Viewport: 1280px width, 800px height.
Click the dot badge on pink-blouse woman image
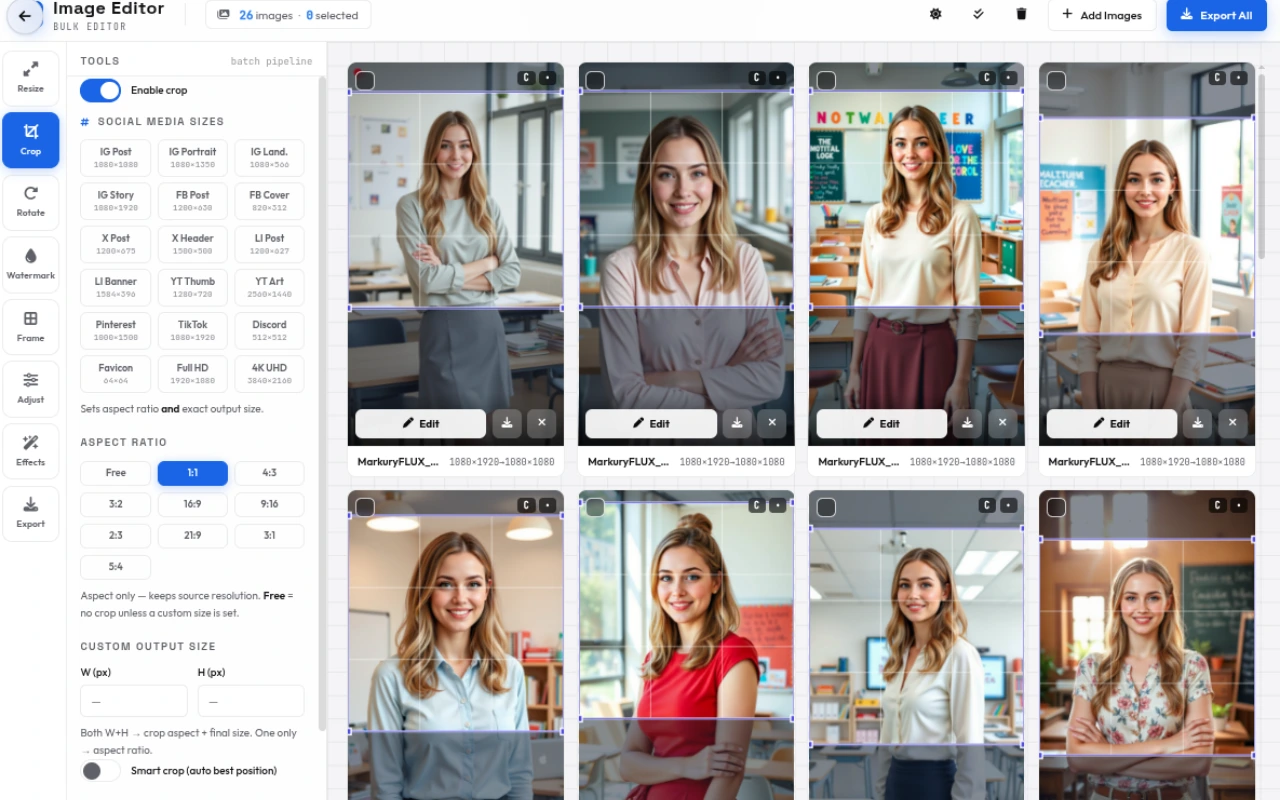(777, 77)
